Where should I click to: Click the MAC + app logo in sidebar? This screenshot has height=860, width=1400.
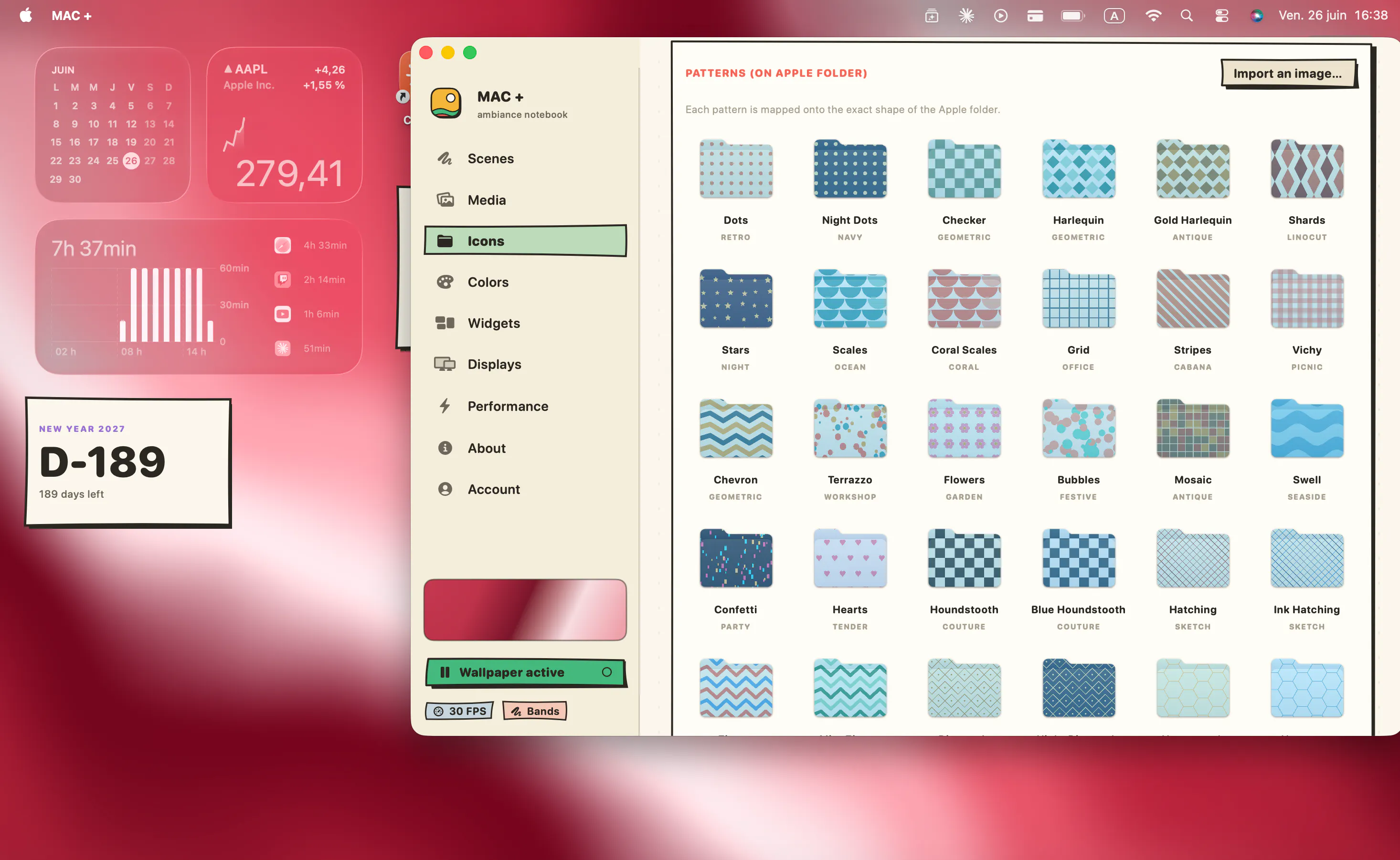pyautogui.click(x=445, y=103)
